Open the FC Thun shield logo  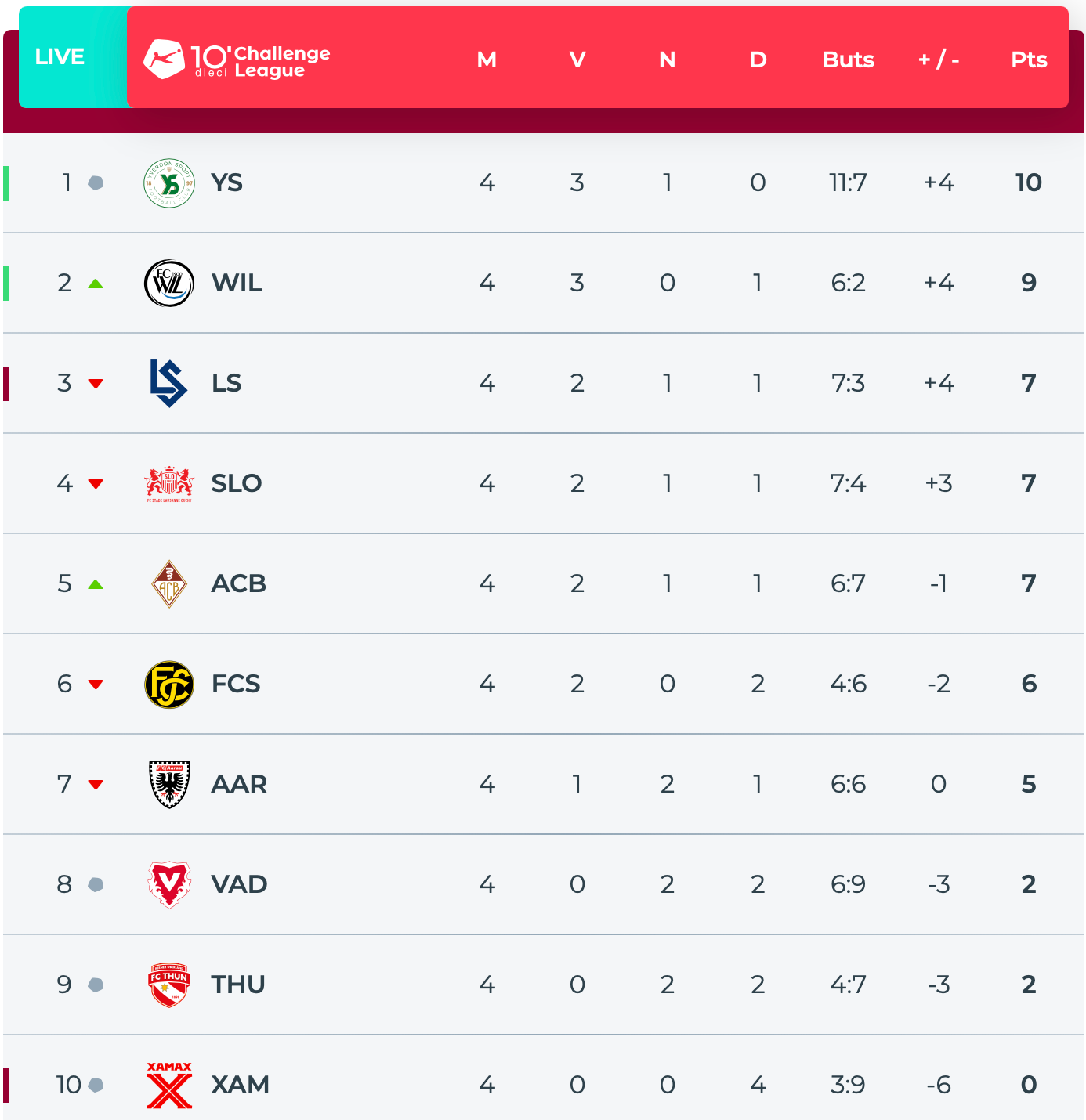pos(169,985)
